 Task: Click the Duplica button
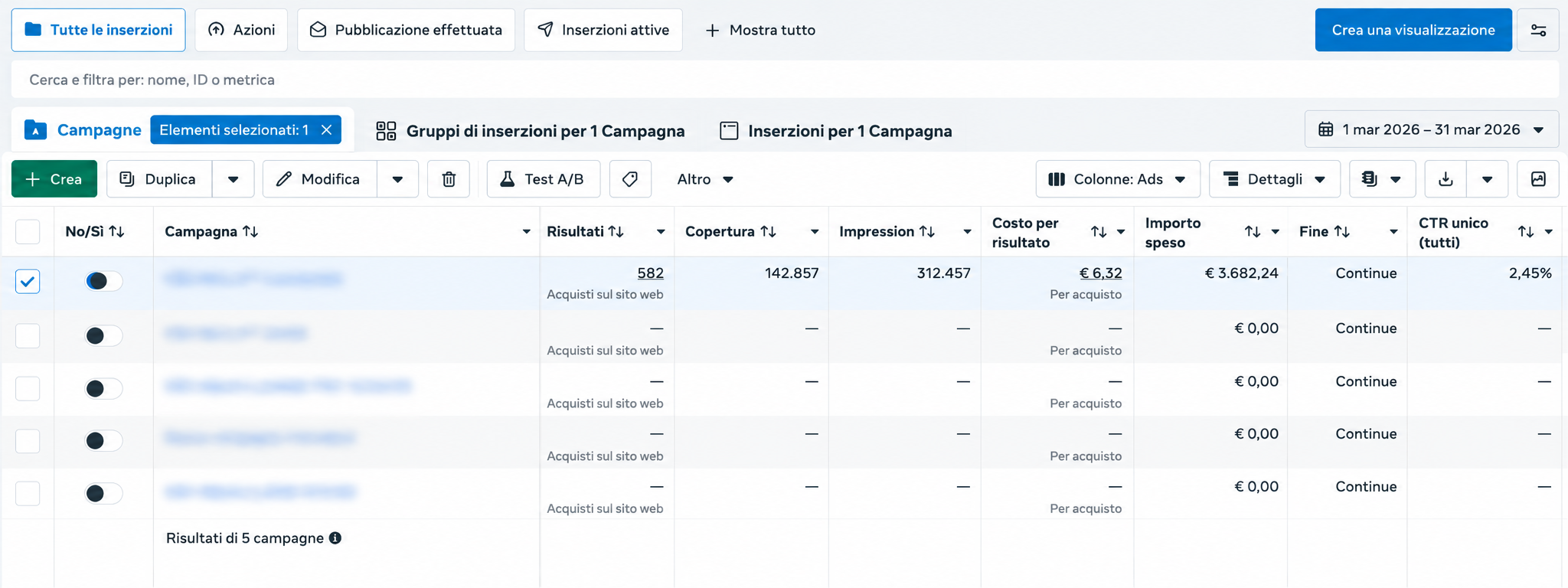[x=159, y=179]
